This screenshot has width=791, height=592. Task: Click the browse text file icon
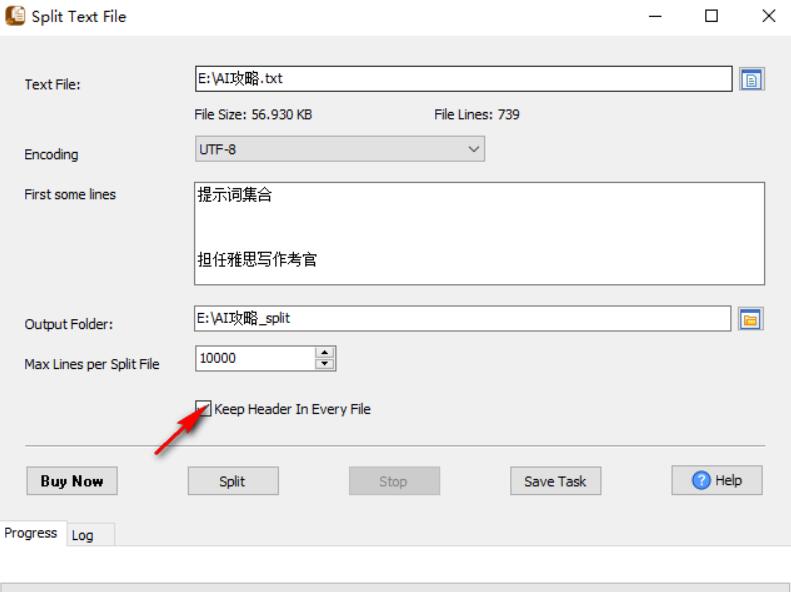752,79
